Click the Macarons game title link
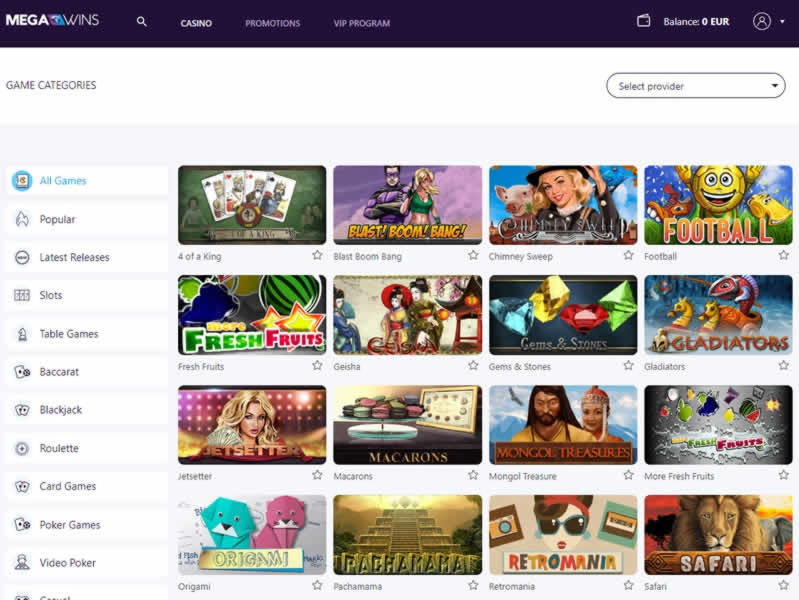Screen dimensions: 799x600 pos(353,476)
